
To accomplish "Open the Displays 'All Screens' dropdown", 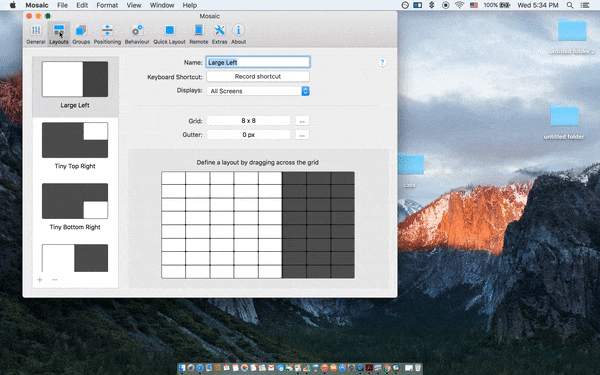I will click(x=258, y=91).
